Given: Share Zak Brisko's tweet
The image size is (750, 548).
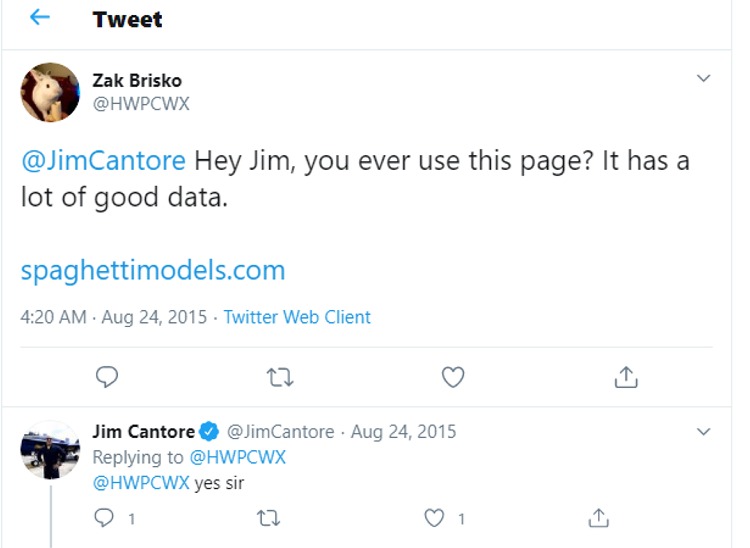Looking at the screenshot, I should pyautogui.click(x=625, y=376).
